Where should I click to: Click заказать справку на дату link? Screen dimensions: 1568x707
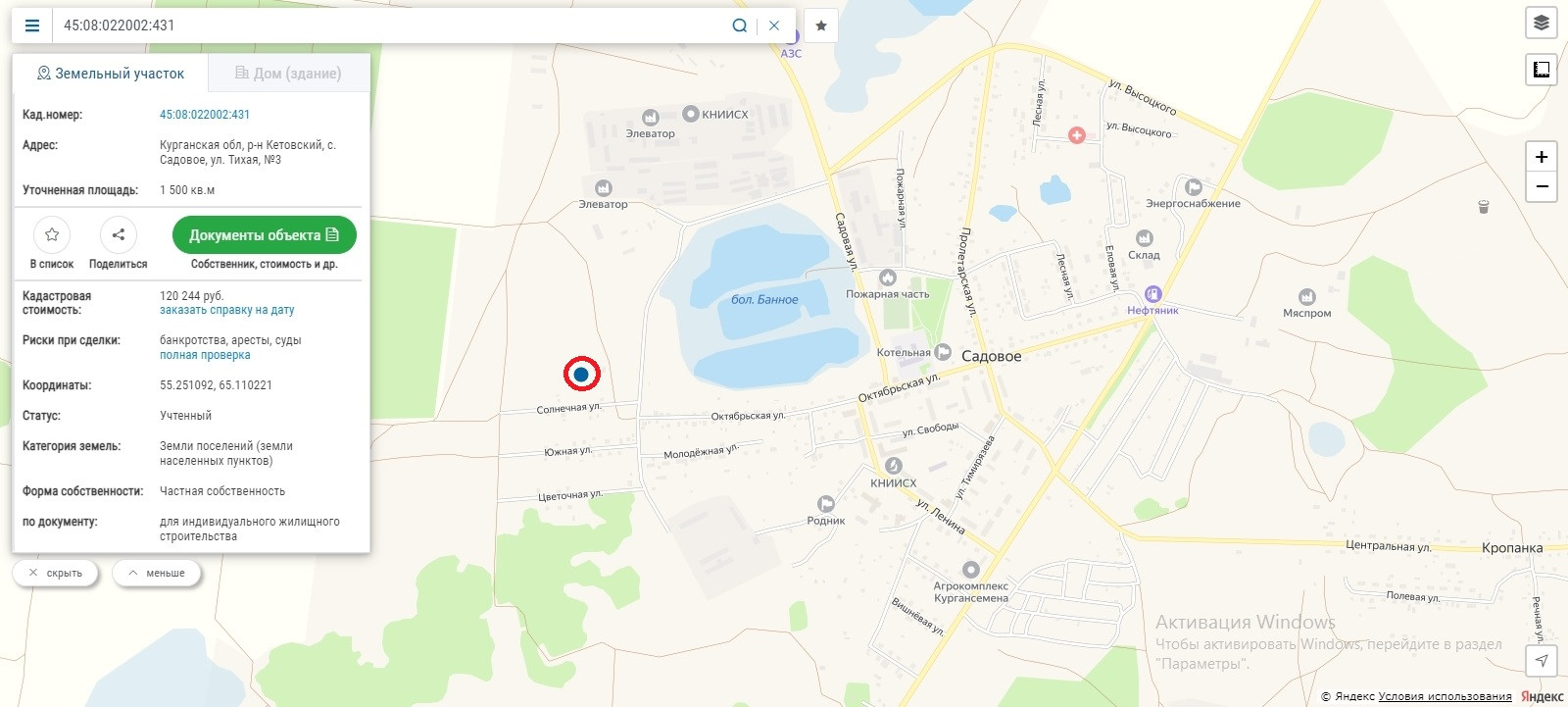(227, 310)
